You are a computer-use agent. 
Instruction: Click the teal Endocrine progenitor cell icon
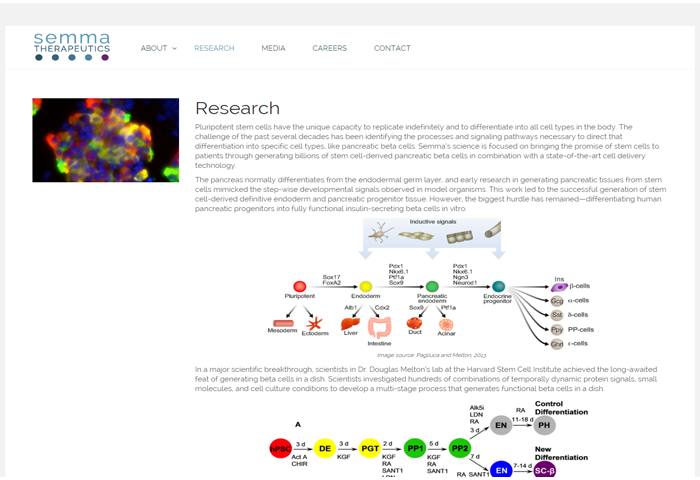(x=498, y=286)
